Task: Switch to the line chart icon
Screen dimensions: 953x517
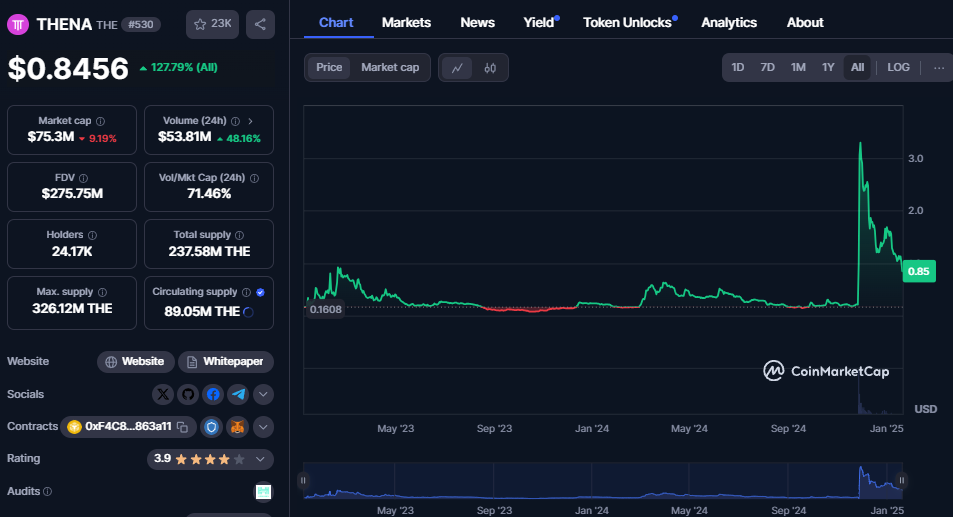Action: 457,67
